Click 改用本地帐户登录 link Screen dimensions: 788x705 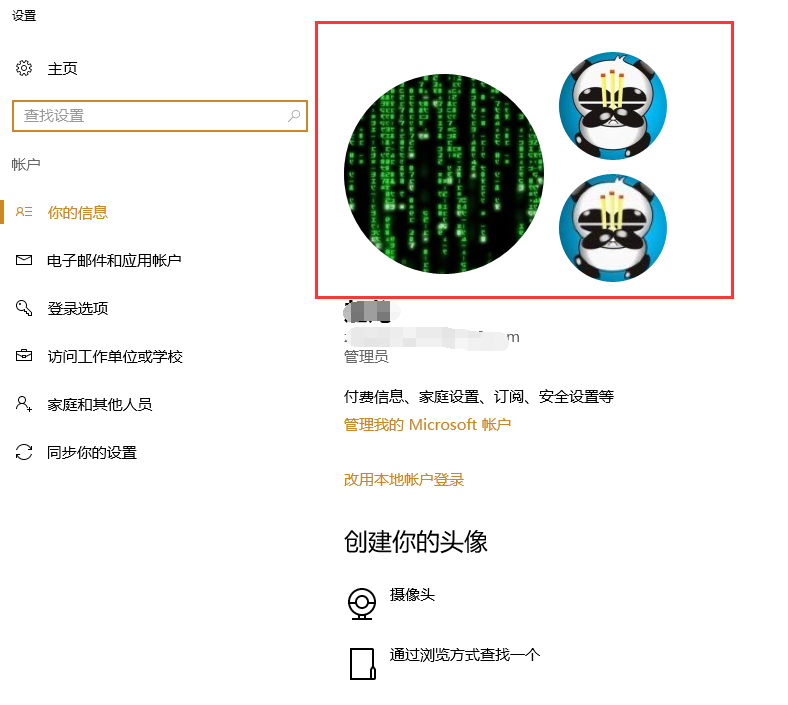404,479
